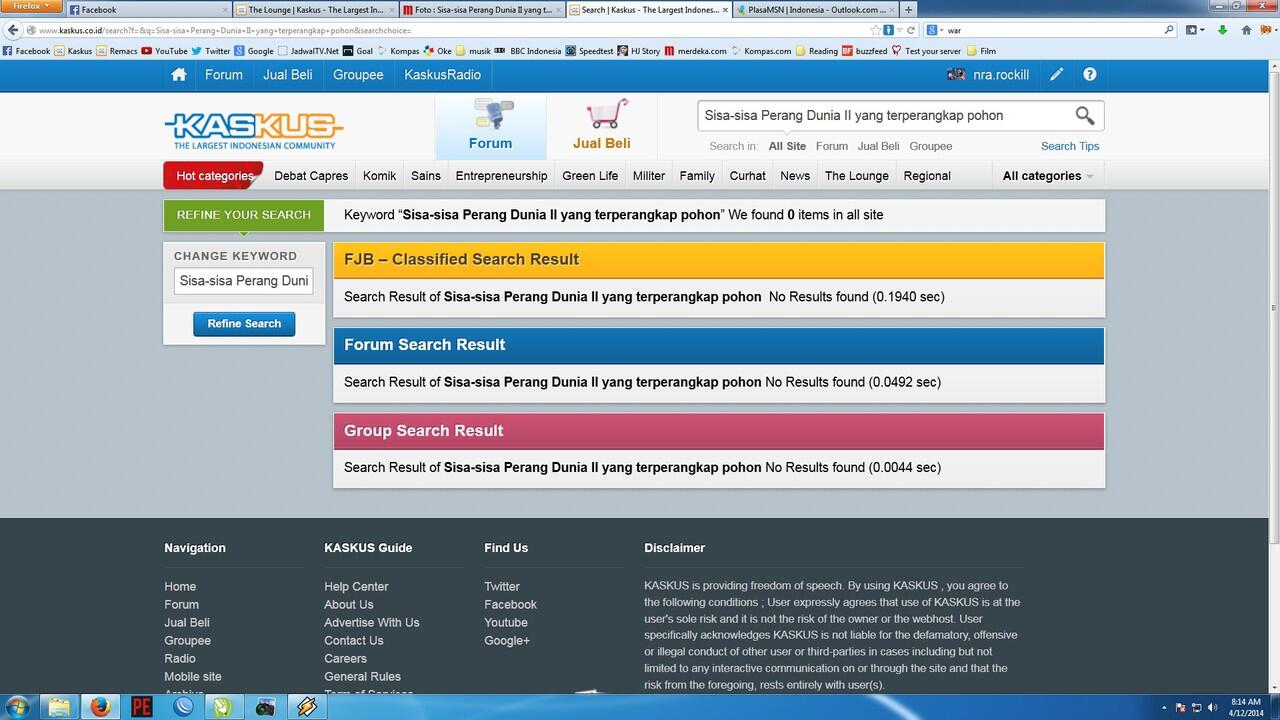The width and height of the screenshot is (1280, 720).
Task: Open Militer category link
Action: click(649, 176)
